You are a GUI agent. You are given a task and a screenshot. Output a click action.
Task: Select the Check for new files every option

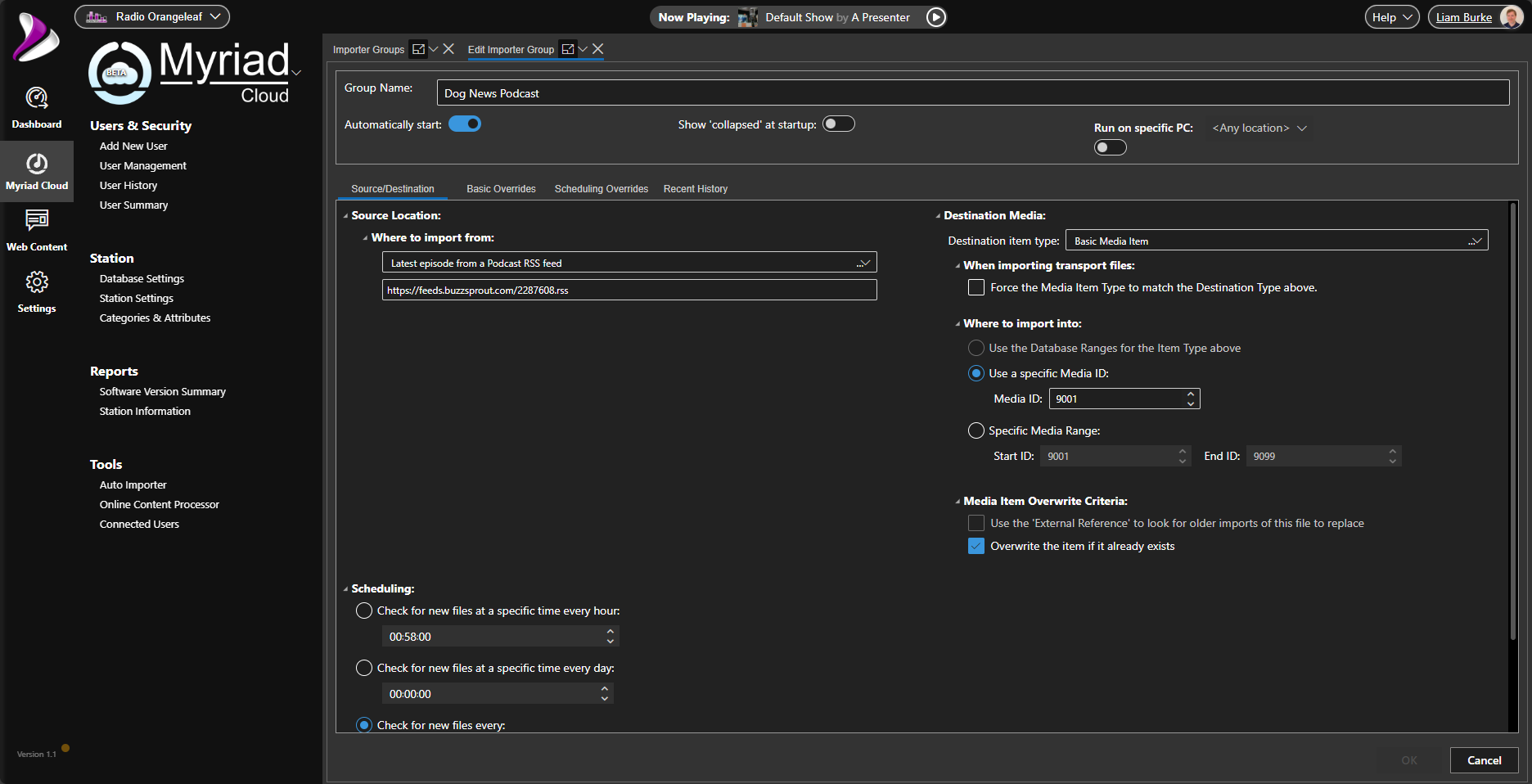coord(364,725)
